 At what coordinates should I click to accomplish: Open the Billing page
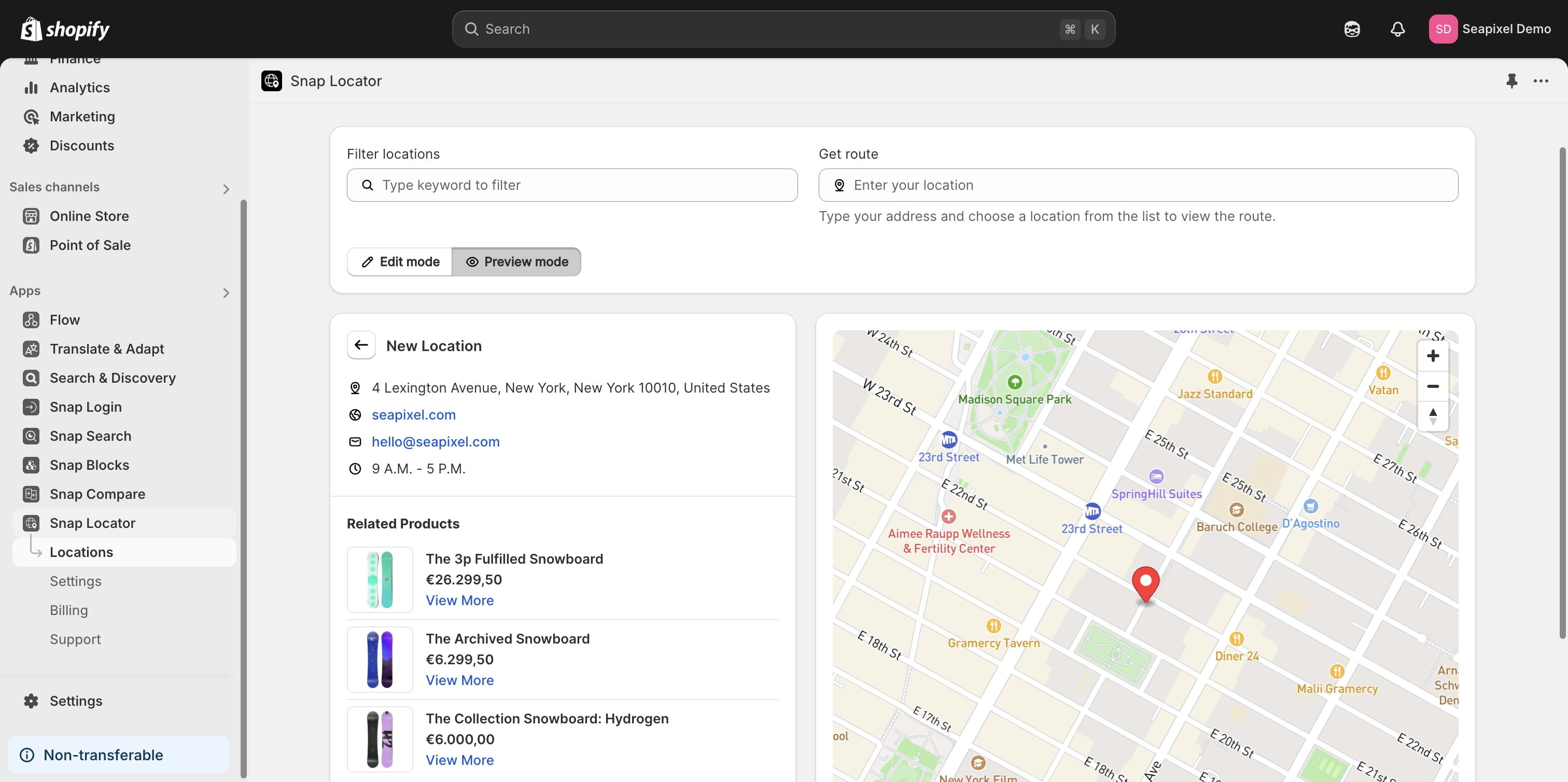tap(69, 610)
